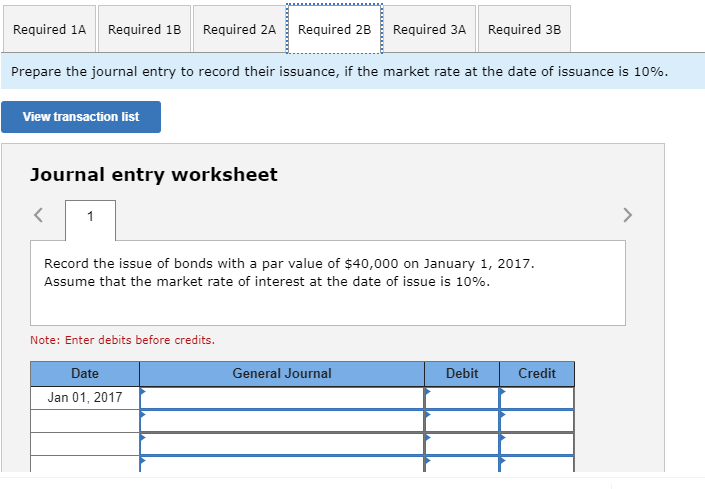The width and height of the screenshot is (705, 489).
Task: Select the Required 2B tab
Action: [x=335, y=29]
